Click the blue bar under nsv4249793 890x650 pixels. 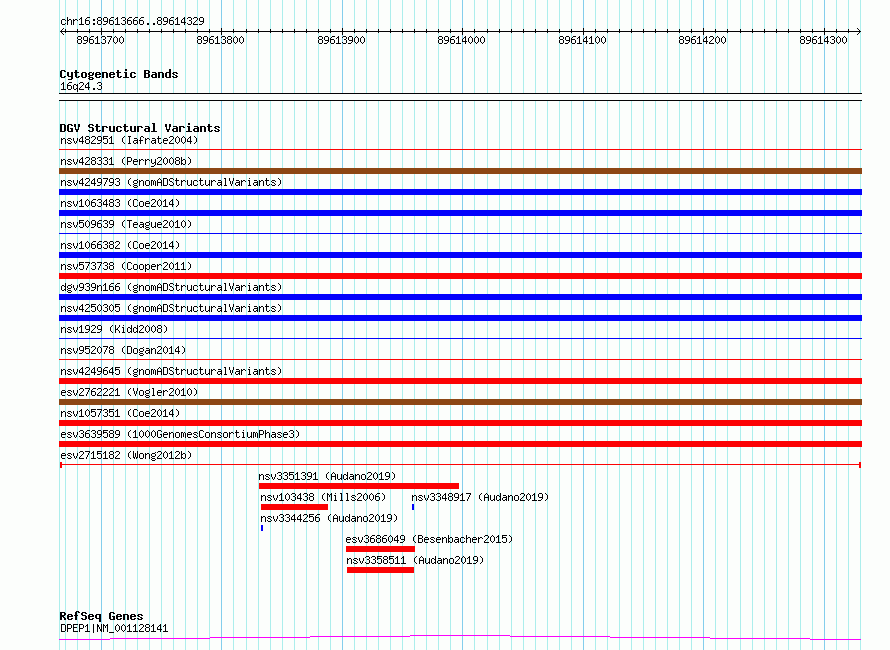coord(460,192)
